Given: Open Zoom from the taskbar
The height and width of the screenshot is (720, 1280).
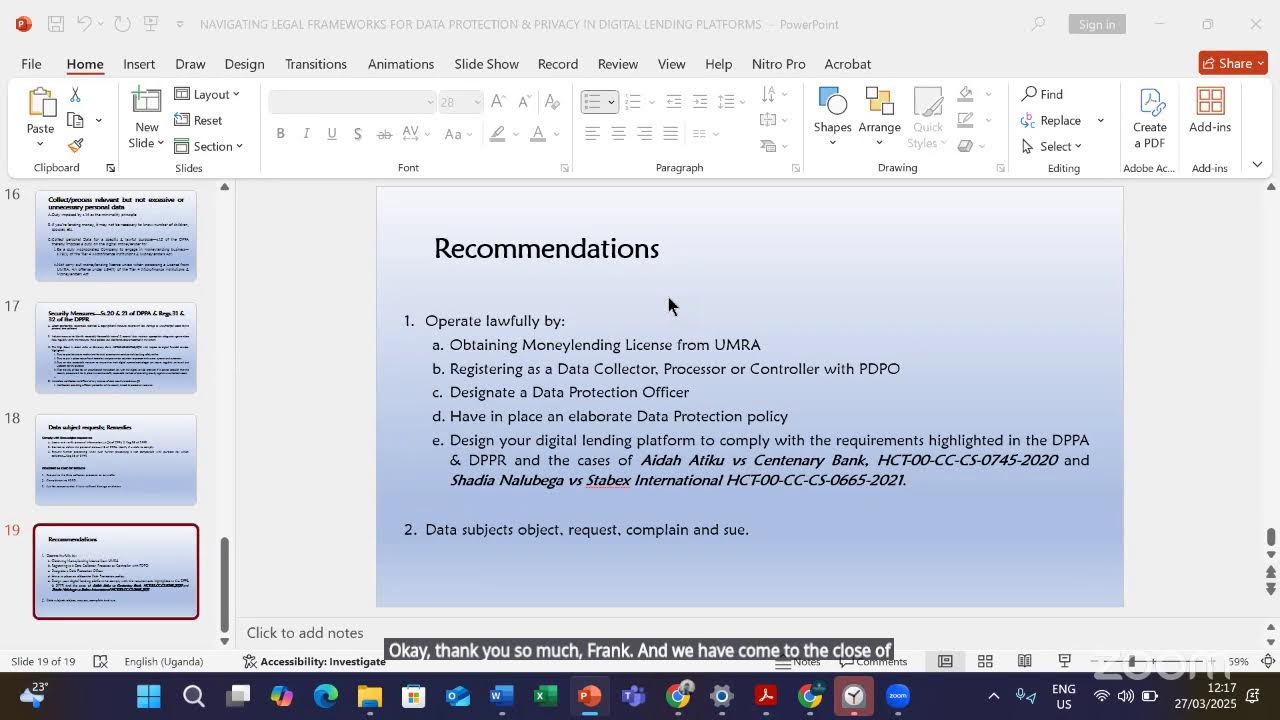Looking at the screenshot, I should click(x=897, y=696).
